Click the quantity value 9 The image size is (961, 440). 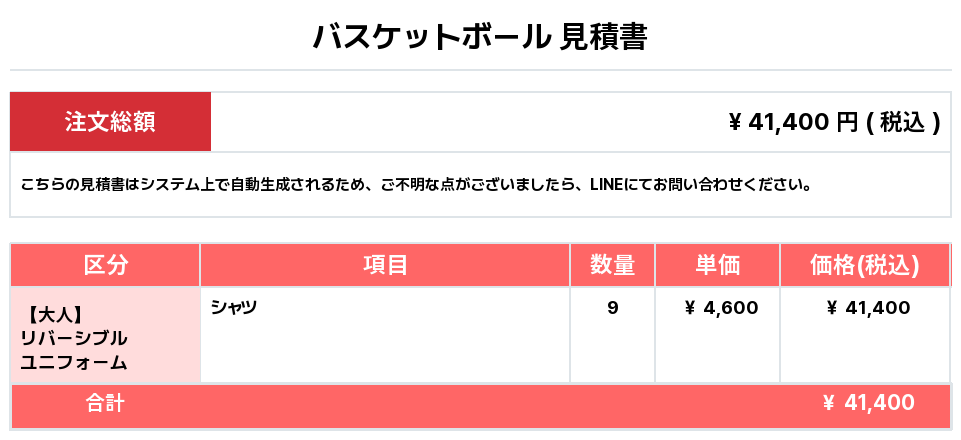tap(612, 308)
